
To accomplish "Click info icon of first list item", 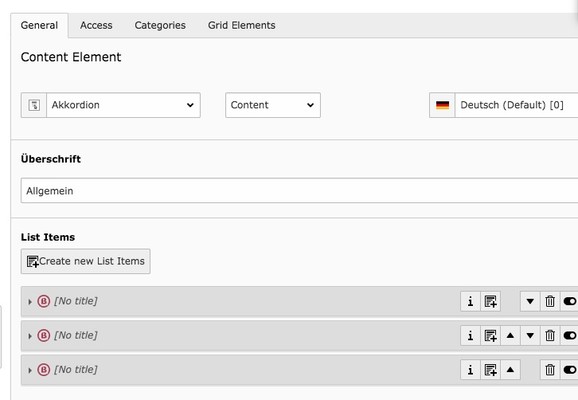I will point(470,302).
